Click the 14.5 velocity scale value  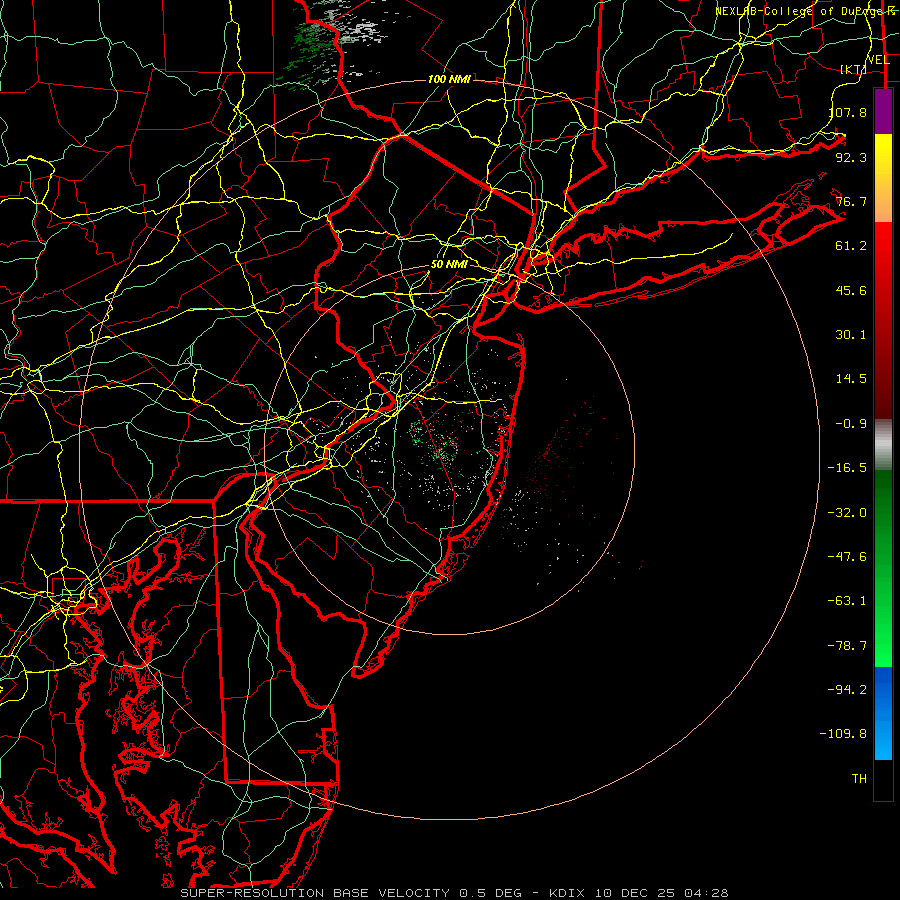coord(851,379)
